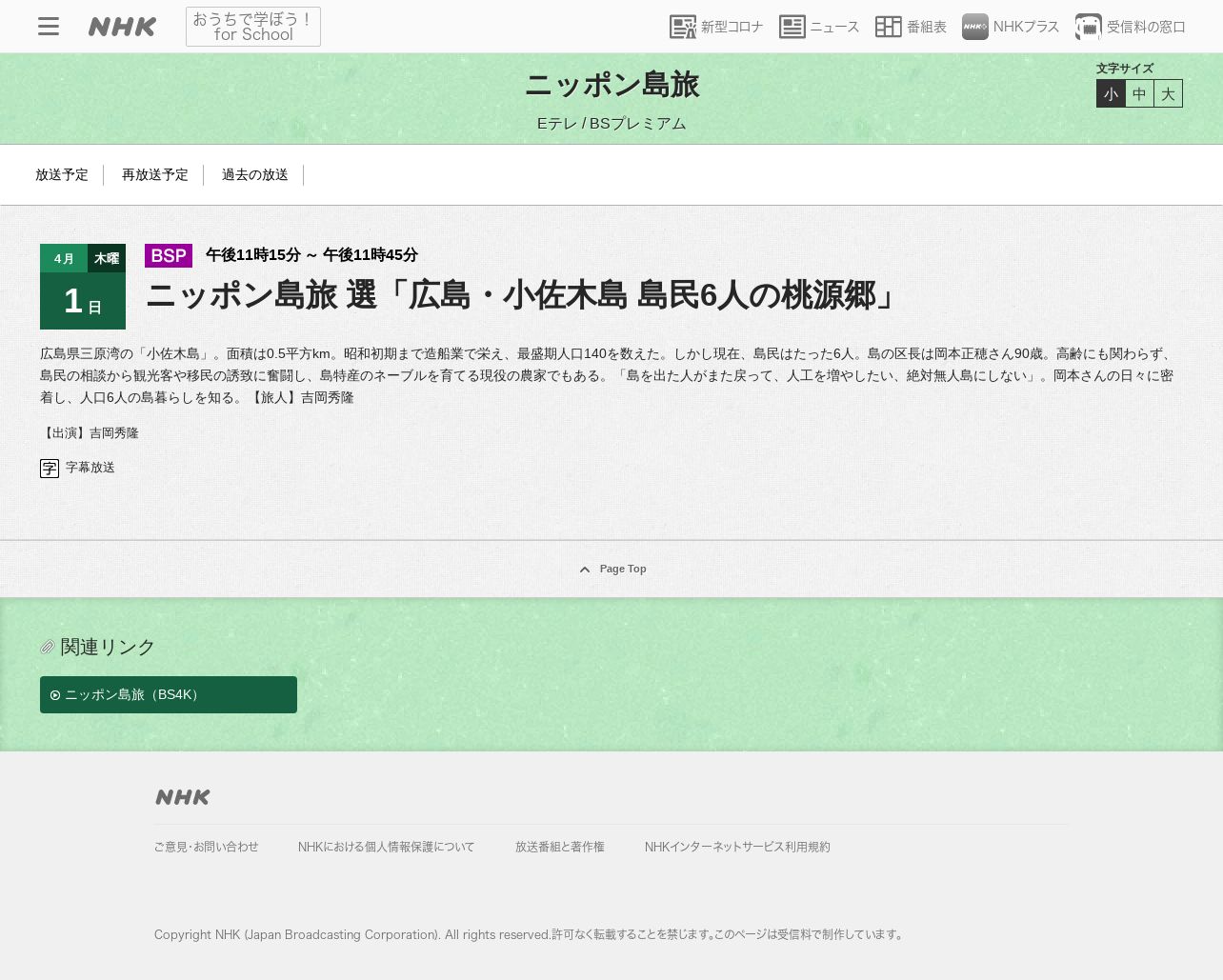This screenshot has width=1223, height=980.
Task: Open the ニュース text link
Action: pyautogui.click(x=834, y=27)
